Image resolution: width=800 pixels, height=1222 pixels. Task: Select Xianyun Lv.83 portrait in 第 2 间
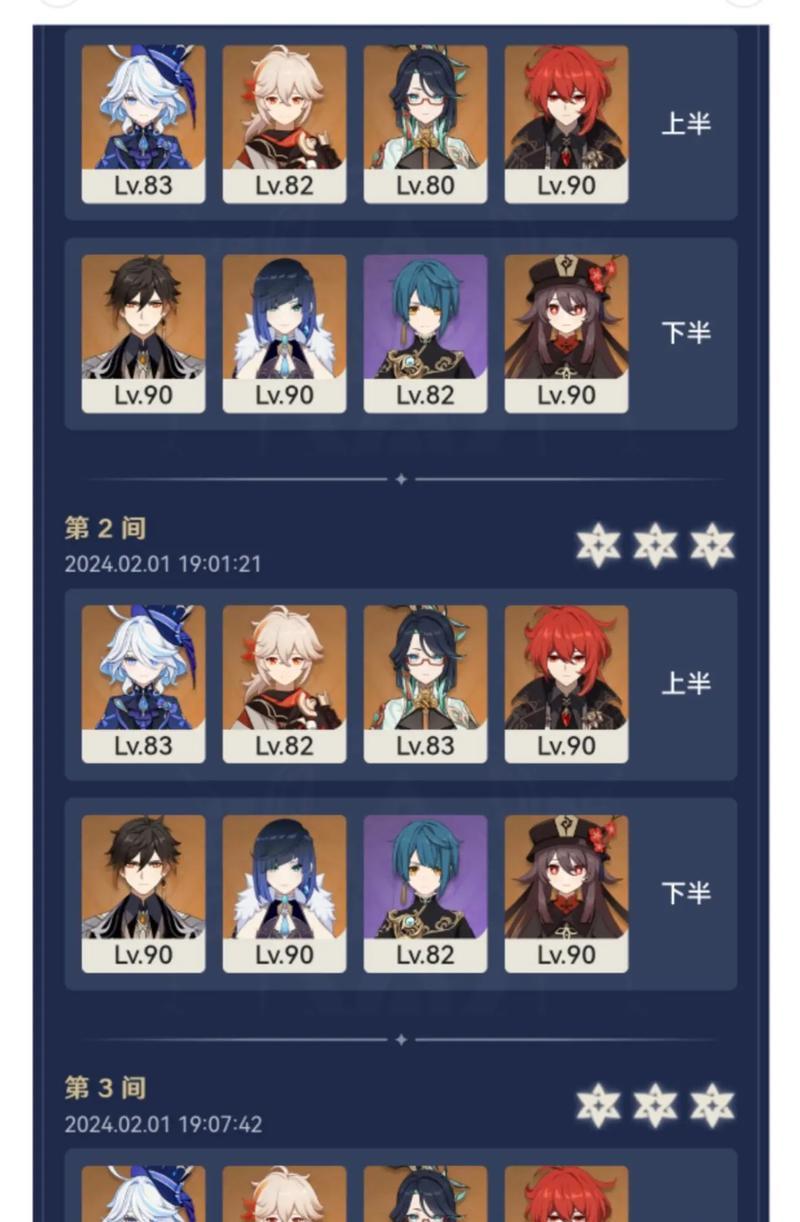pos(425,684)
